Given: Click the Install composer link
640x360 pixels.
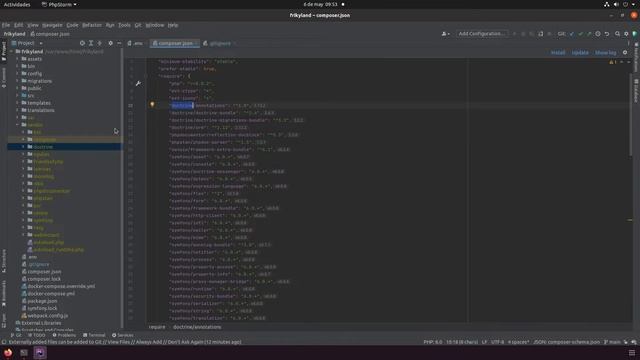Looking at the screenshot, I should pyautogui.click(x=558, y=53).
